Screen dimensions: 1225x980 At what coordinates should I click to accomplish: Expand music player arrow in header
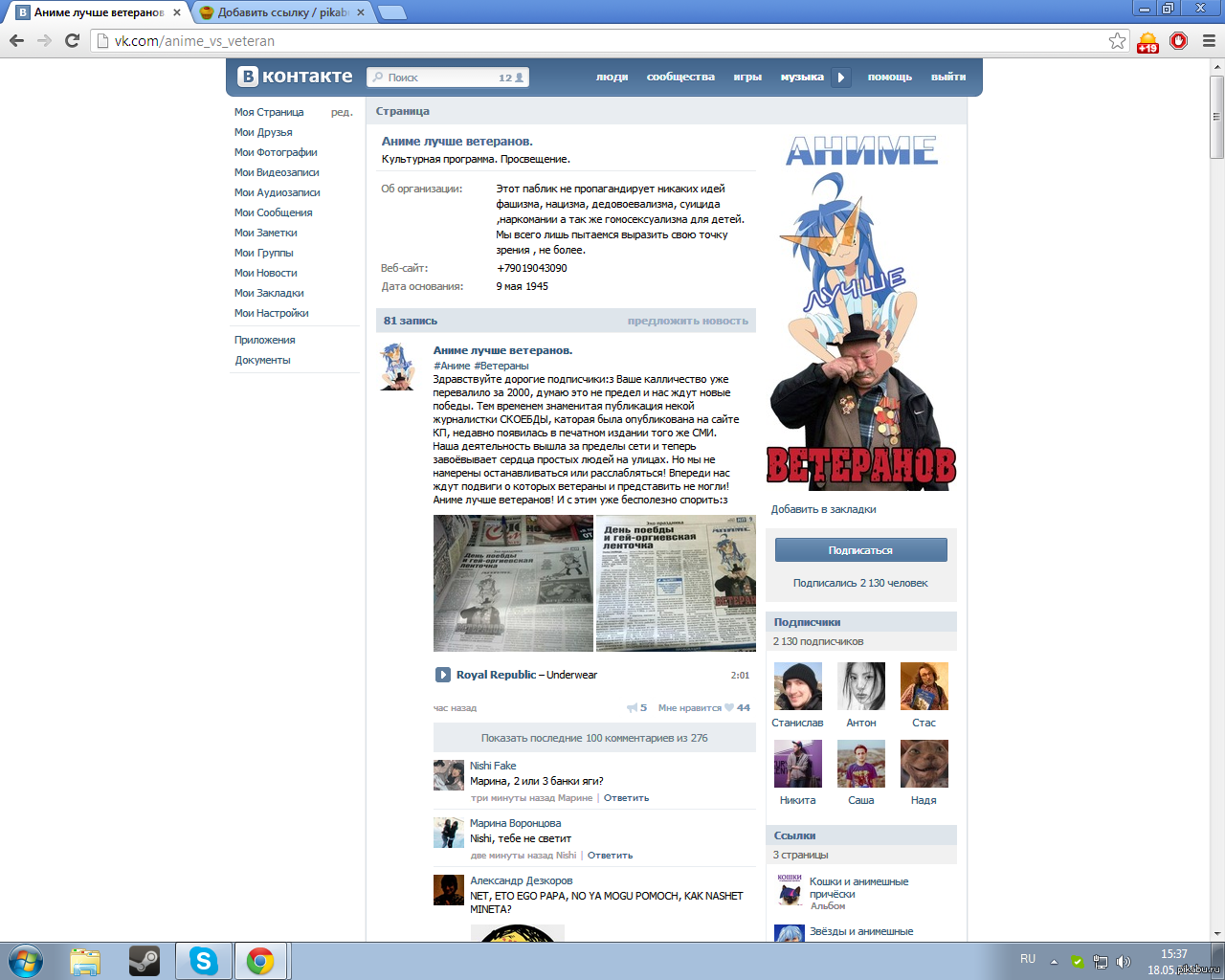(840, 78)
